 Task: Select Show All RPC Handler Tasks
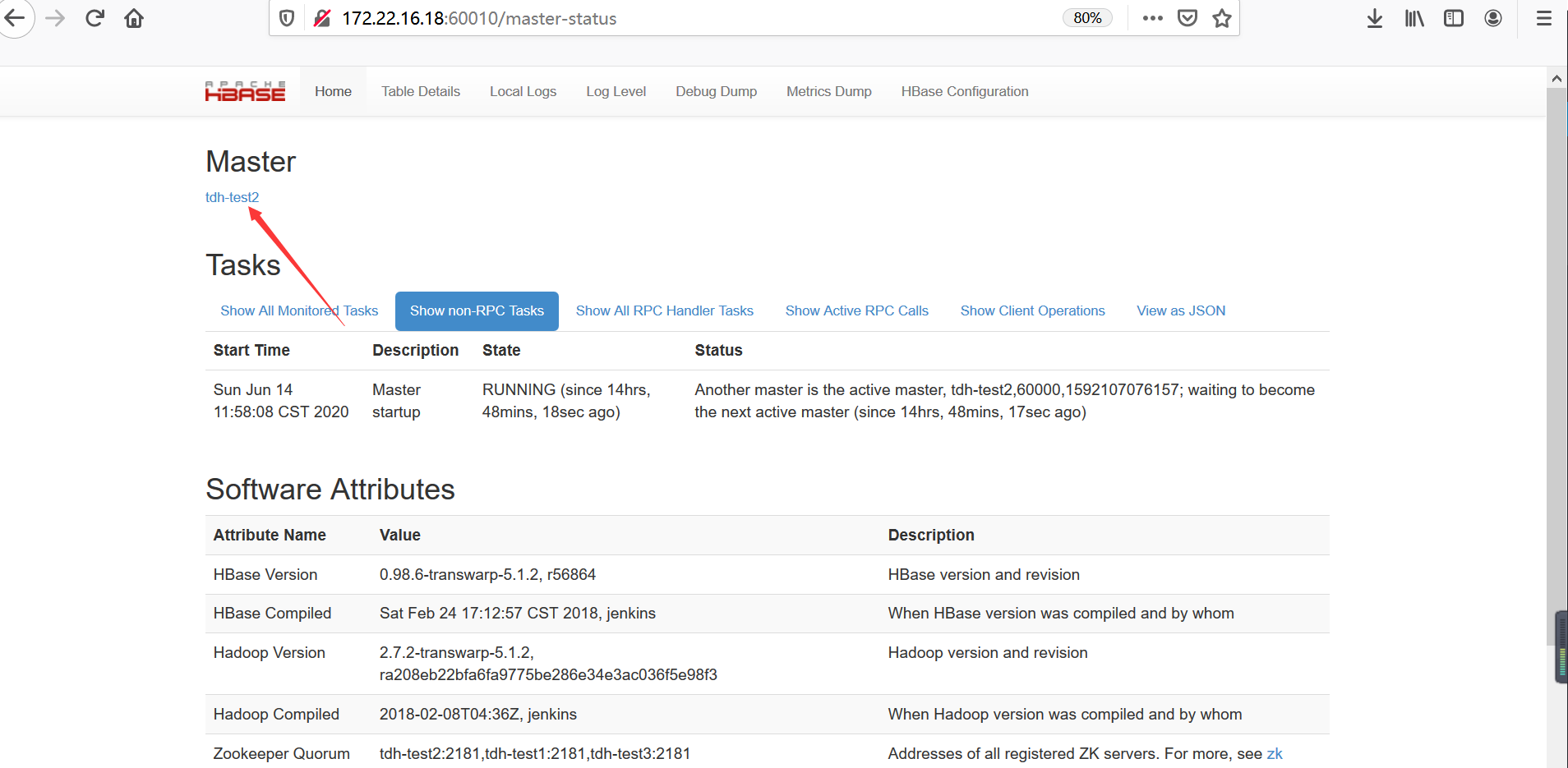click(664, 310)
